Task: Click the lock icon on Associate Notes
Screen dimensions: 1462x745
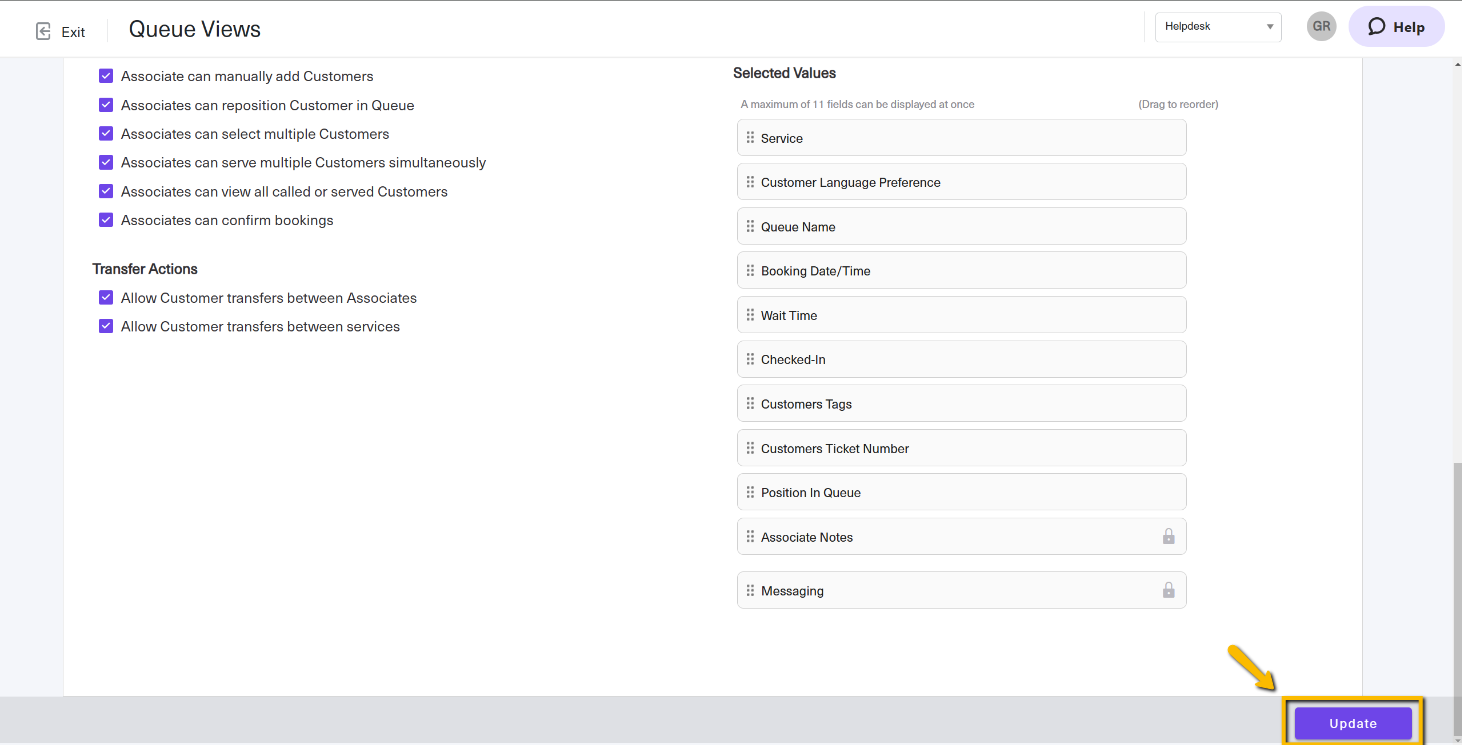Action: click(x=1168, y=537)
